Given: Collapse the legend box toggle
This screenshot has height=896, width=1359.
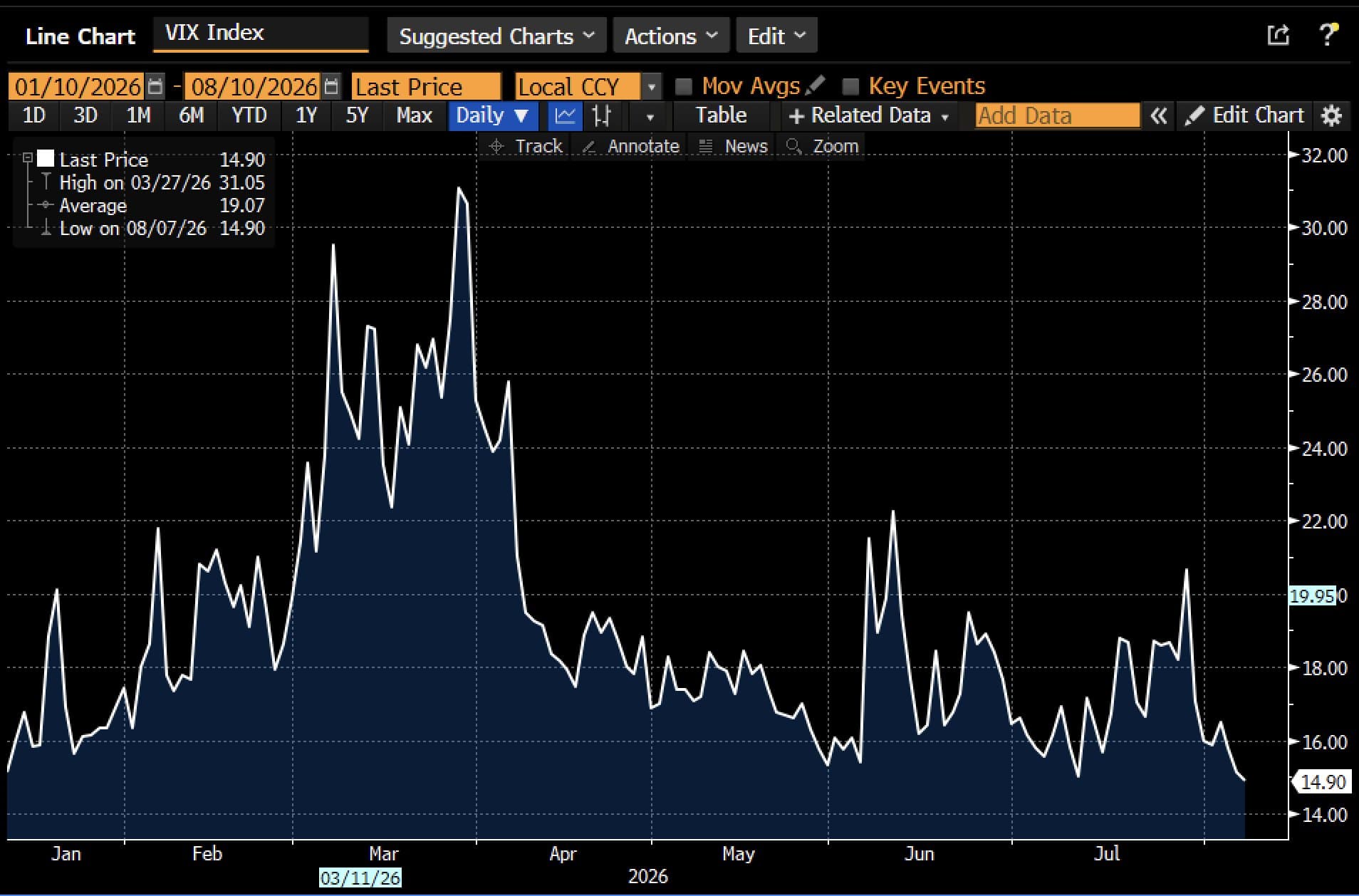Looking at the screenshot, I should point(27,158).
